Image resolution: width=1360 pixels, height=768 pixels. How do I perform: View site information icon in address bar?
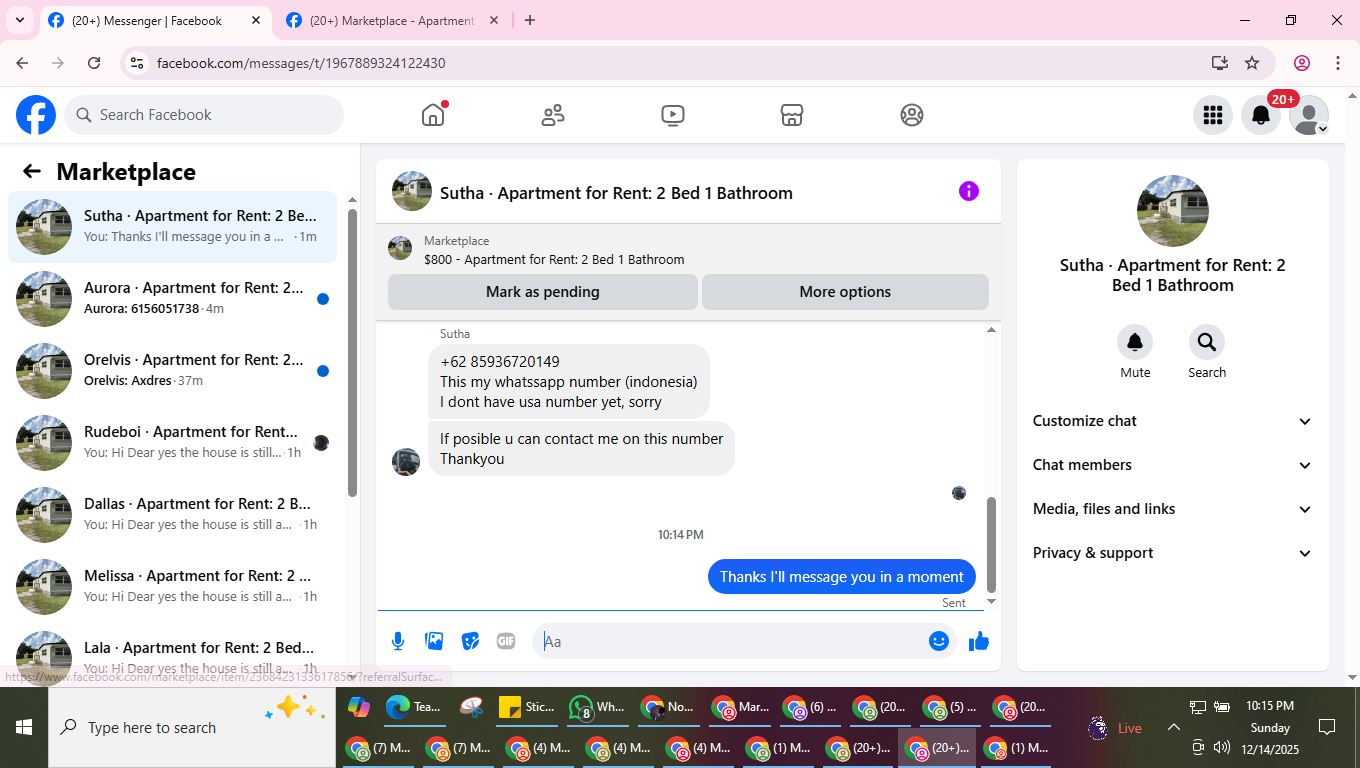pos(138,63)
